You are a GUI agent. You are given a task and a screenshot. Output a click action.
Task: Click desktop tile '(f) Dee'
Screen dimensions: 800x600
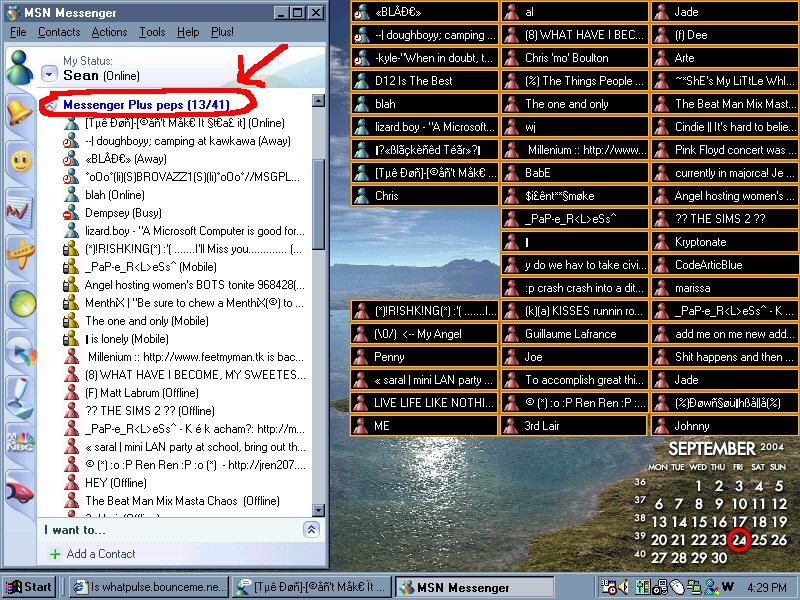(725, 35)
